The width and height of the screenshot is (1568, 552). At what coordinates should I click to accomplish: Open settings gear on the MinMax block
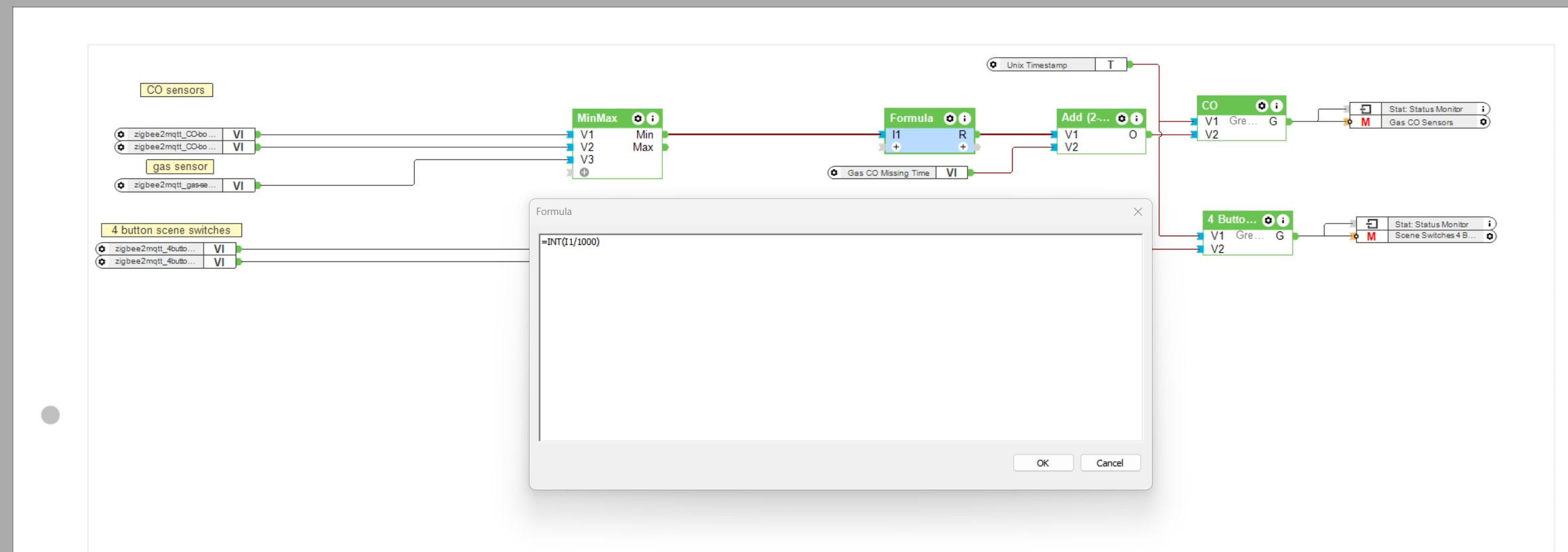tap(638, 118)
